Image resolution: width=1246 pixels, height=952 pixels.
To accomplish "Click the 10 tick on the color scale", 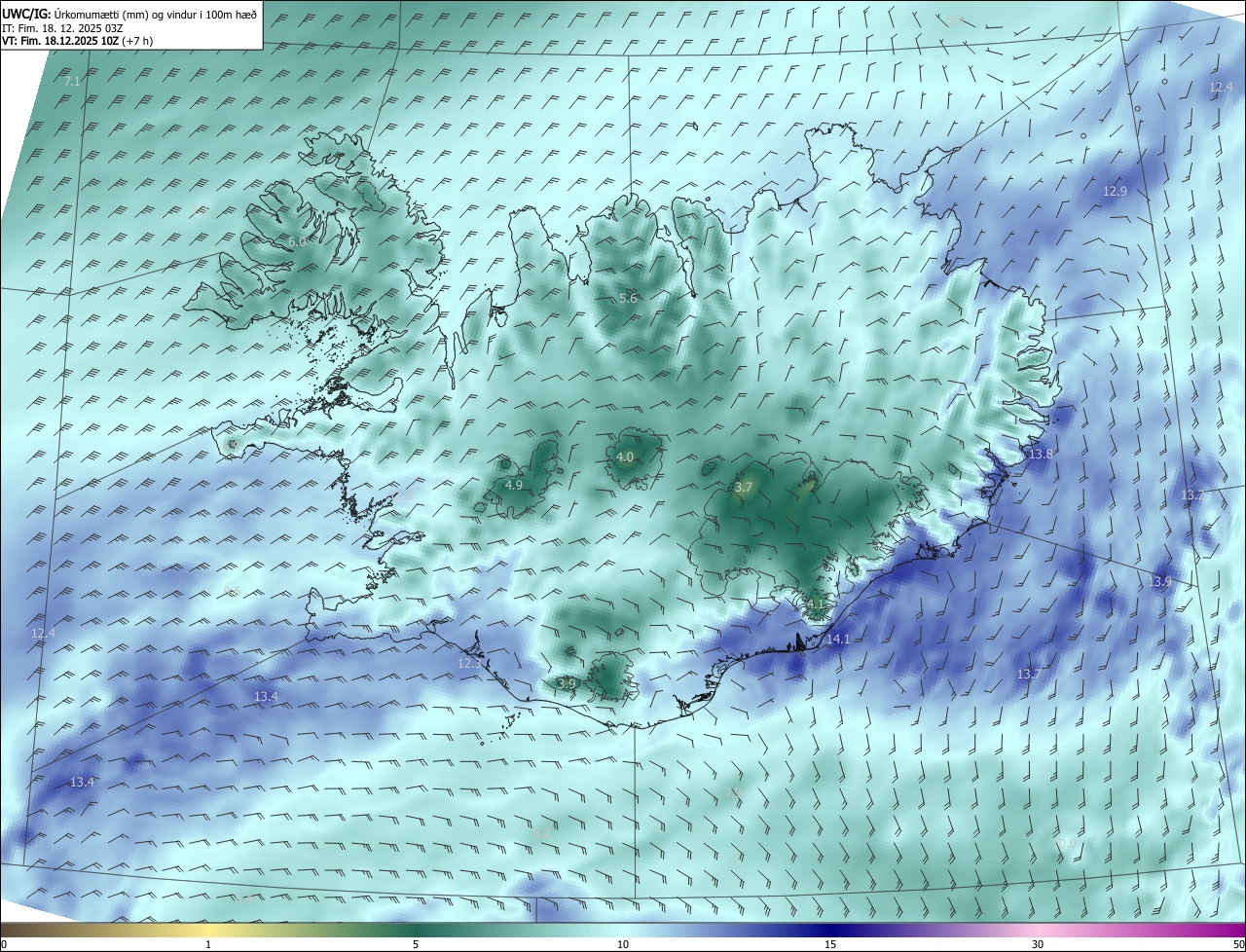I will pyautogui.click(x=623, y=944).
